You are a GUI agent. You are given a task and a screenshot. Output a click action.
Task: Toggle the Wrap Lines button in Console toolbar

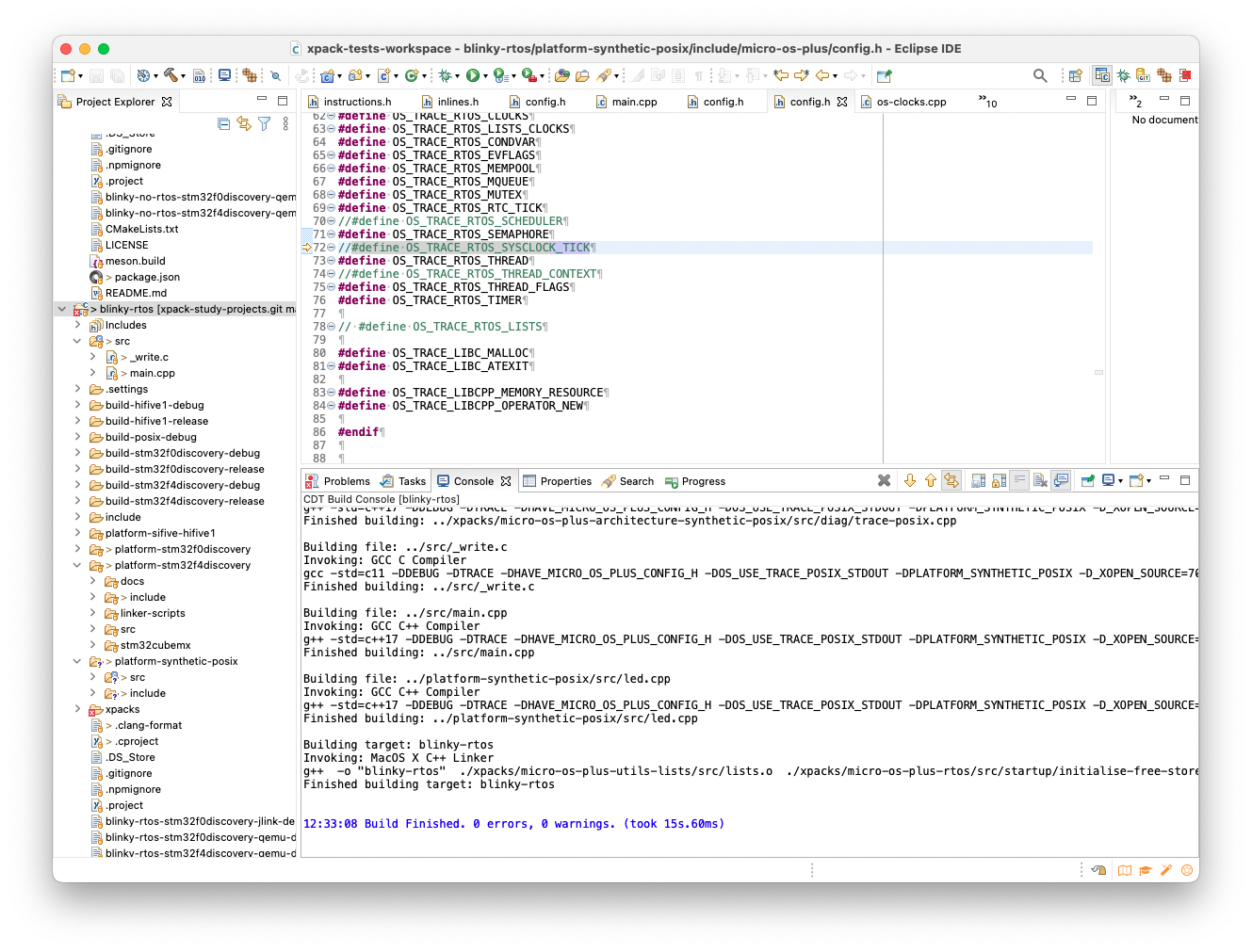tap(1019, 480)
